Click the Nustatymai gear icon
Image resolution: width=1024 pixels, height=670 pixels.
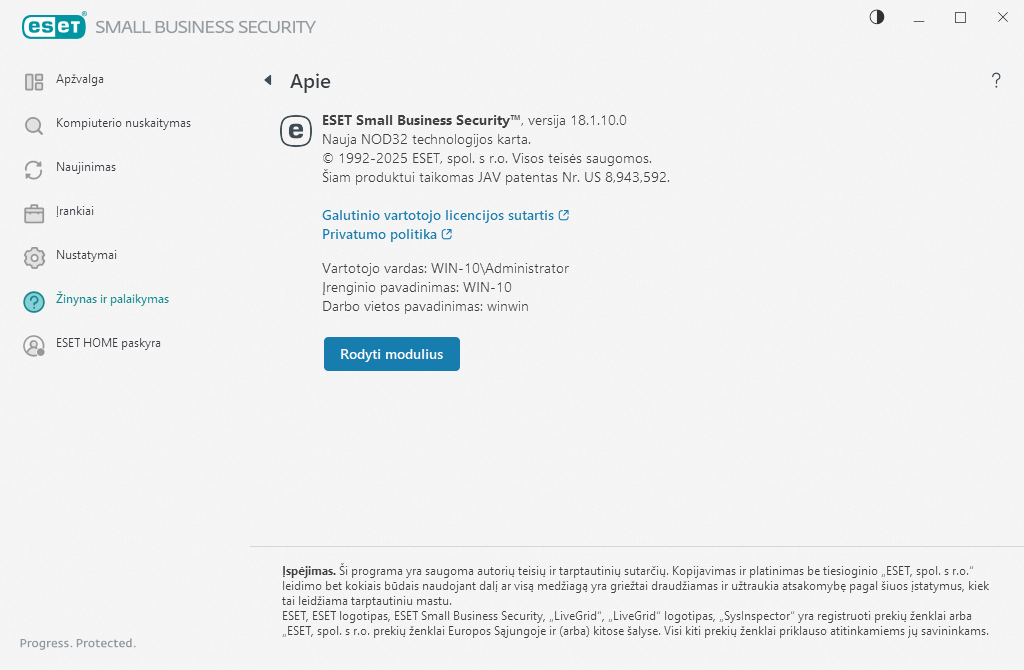[34, 257]
